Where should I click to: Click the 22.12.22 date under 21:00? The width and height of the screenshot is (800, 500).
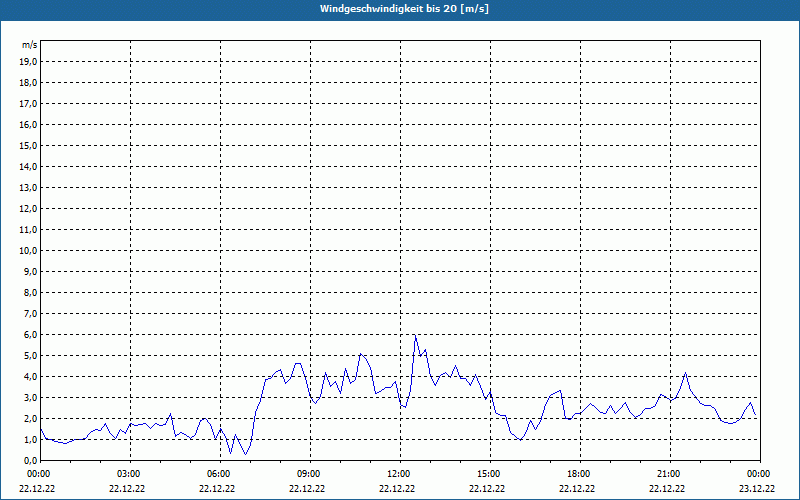point(667,488)
